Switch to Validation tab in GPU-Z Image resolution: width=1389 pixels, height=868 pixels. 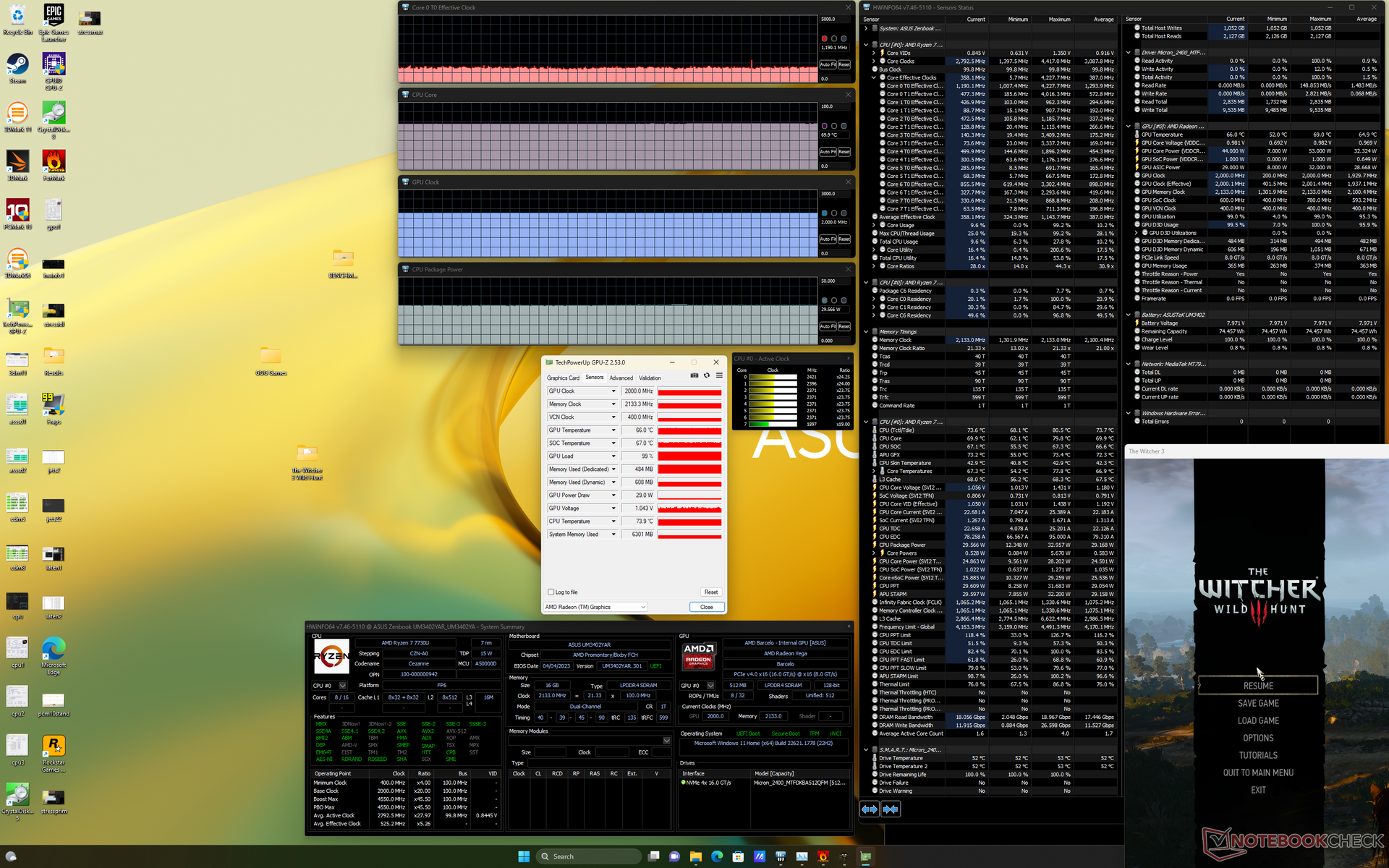click(x=650, y=378)
